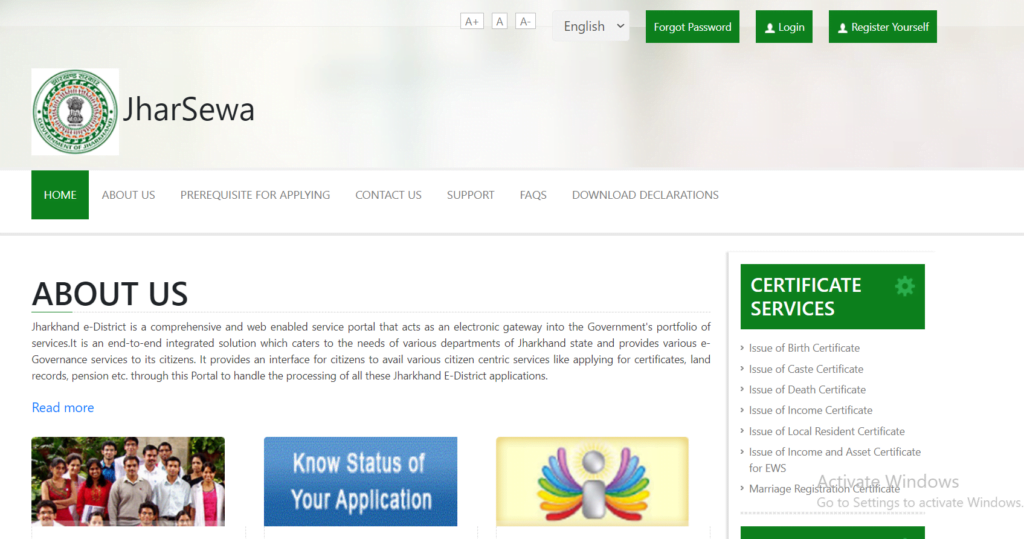The image size is (1024, 539).
Task: Click the Forgot Password button
Action: pyautogui.click(x=692, y=27)
